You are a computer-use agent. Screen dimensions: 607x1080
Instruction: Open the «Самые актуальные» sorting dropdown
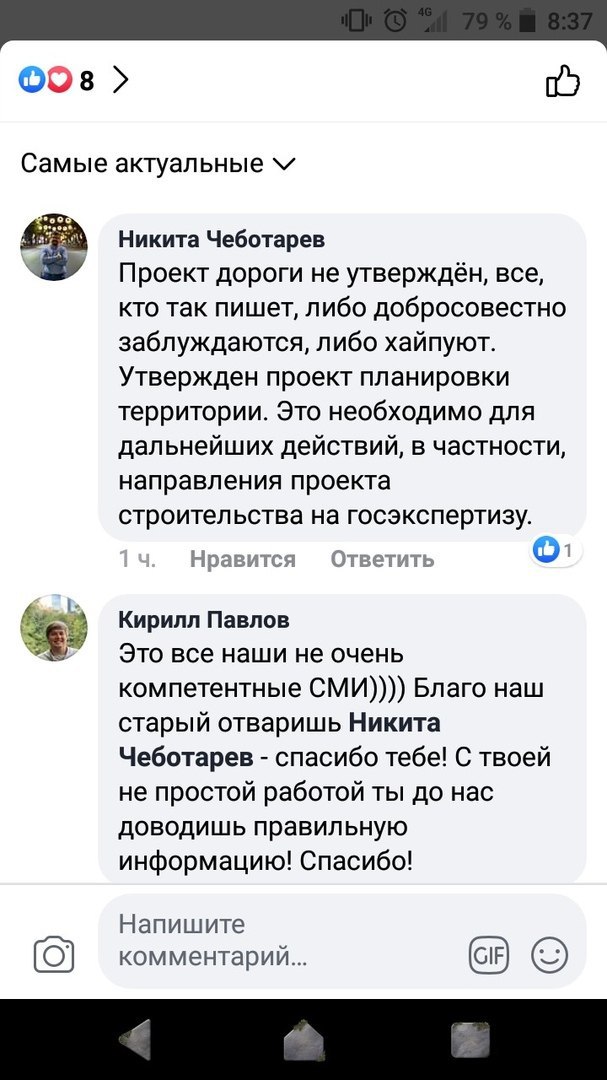click(x=158, y=163)
